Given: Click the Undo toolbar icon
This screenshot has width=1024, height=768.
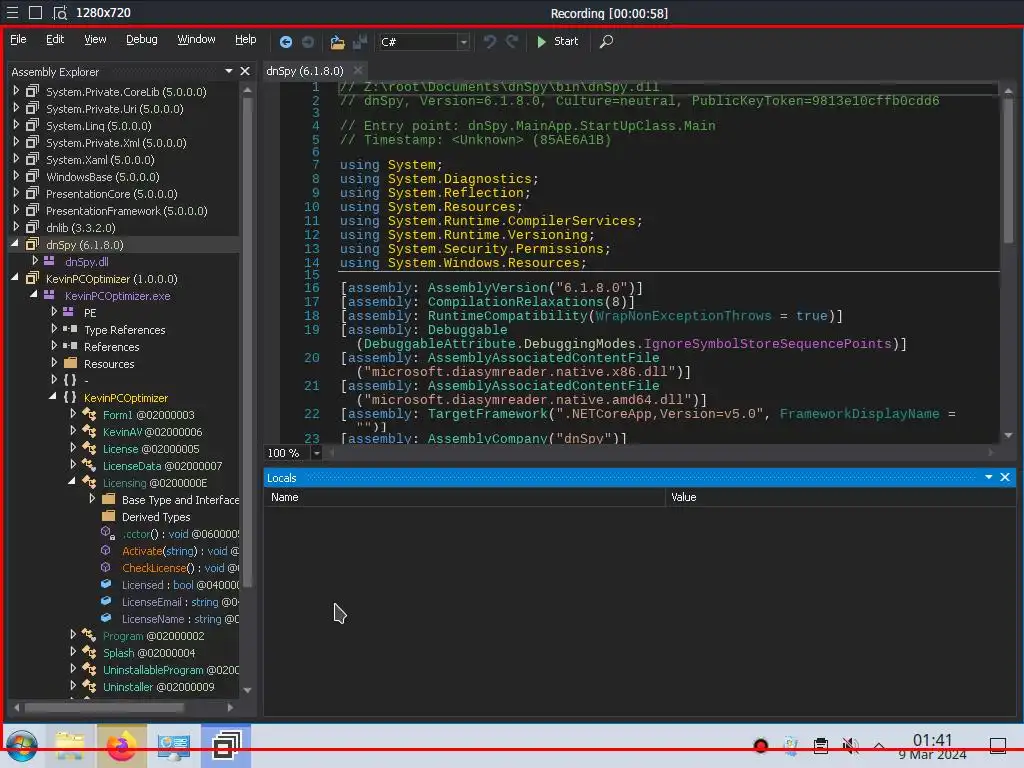Looking at the screenshot, I should pos(490,41).
